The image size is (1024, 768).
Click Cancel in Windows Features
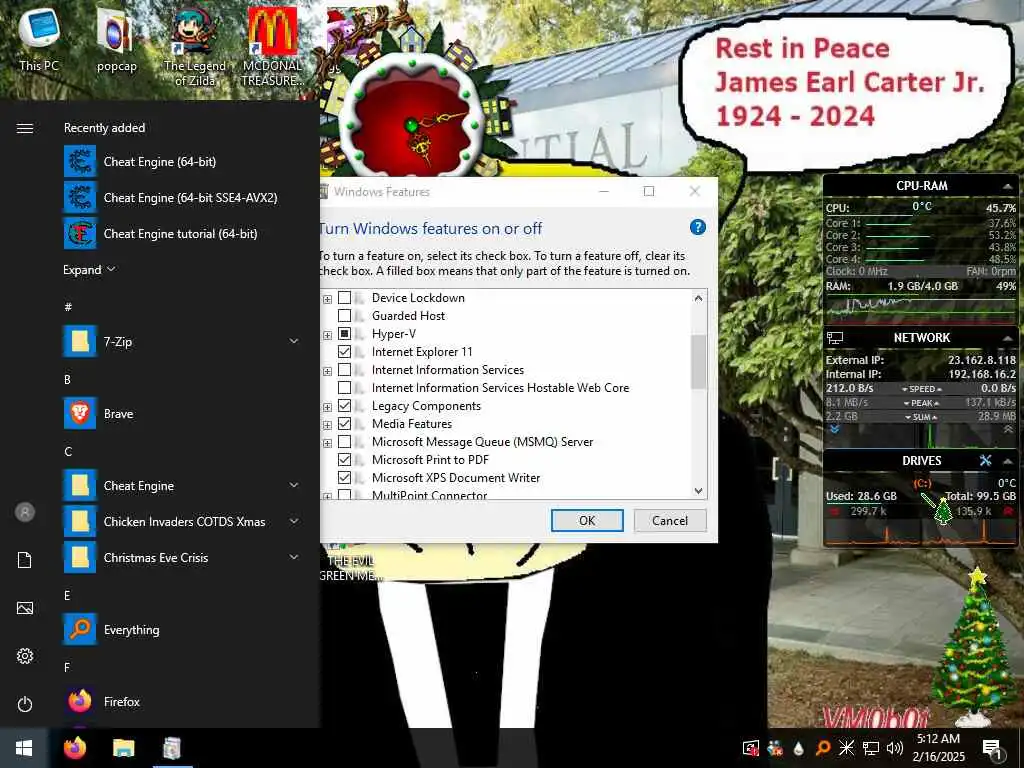click(x=669, y=520)
